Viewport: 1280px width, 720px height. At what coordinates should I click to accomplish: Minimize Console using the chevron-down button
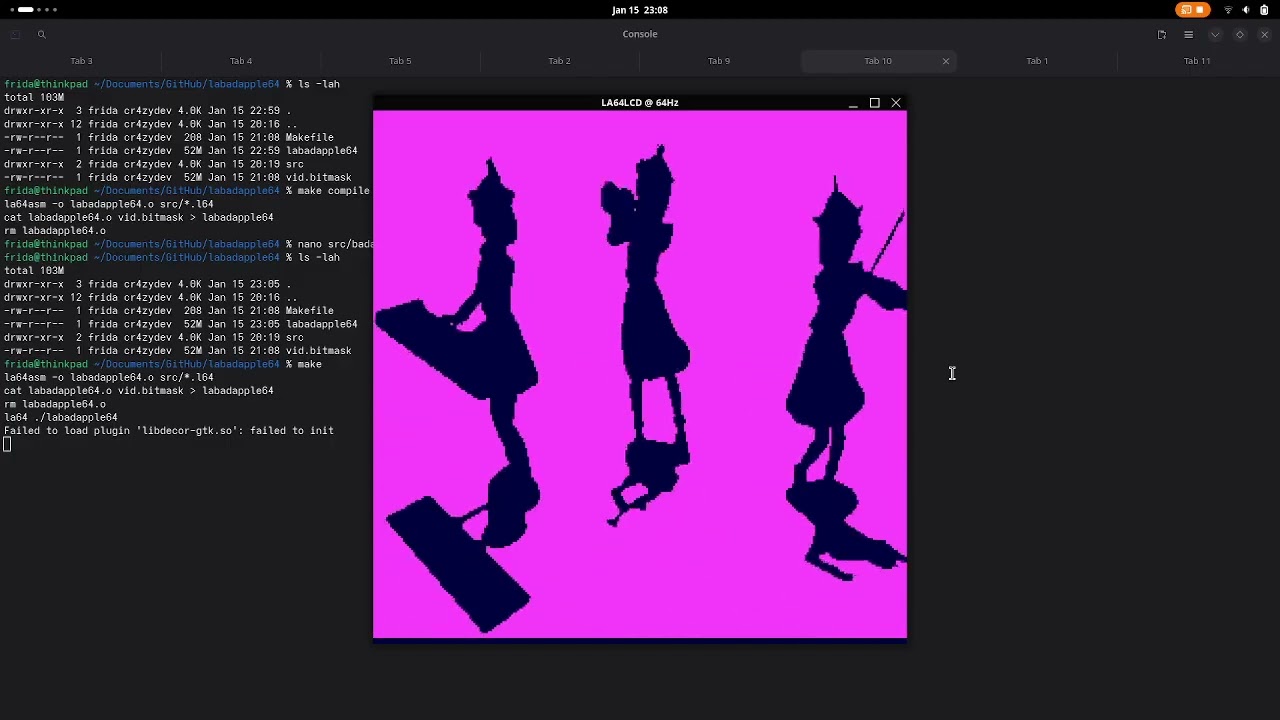[1215, 35]
